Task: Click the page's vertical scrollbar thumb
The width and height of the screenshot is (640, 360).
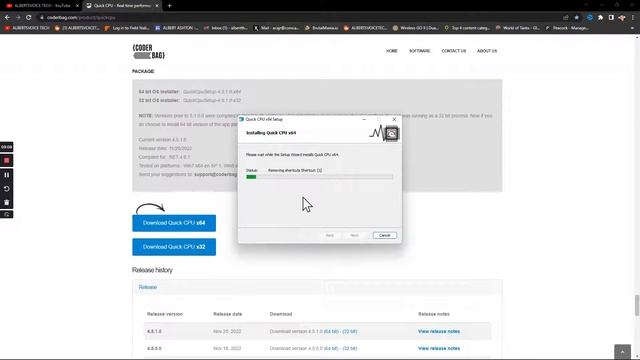Action: 637,305
